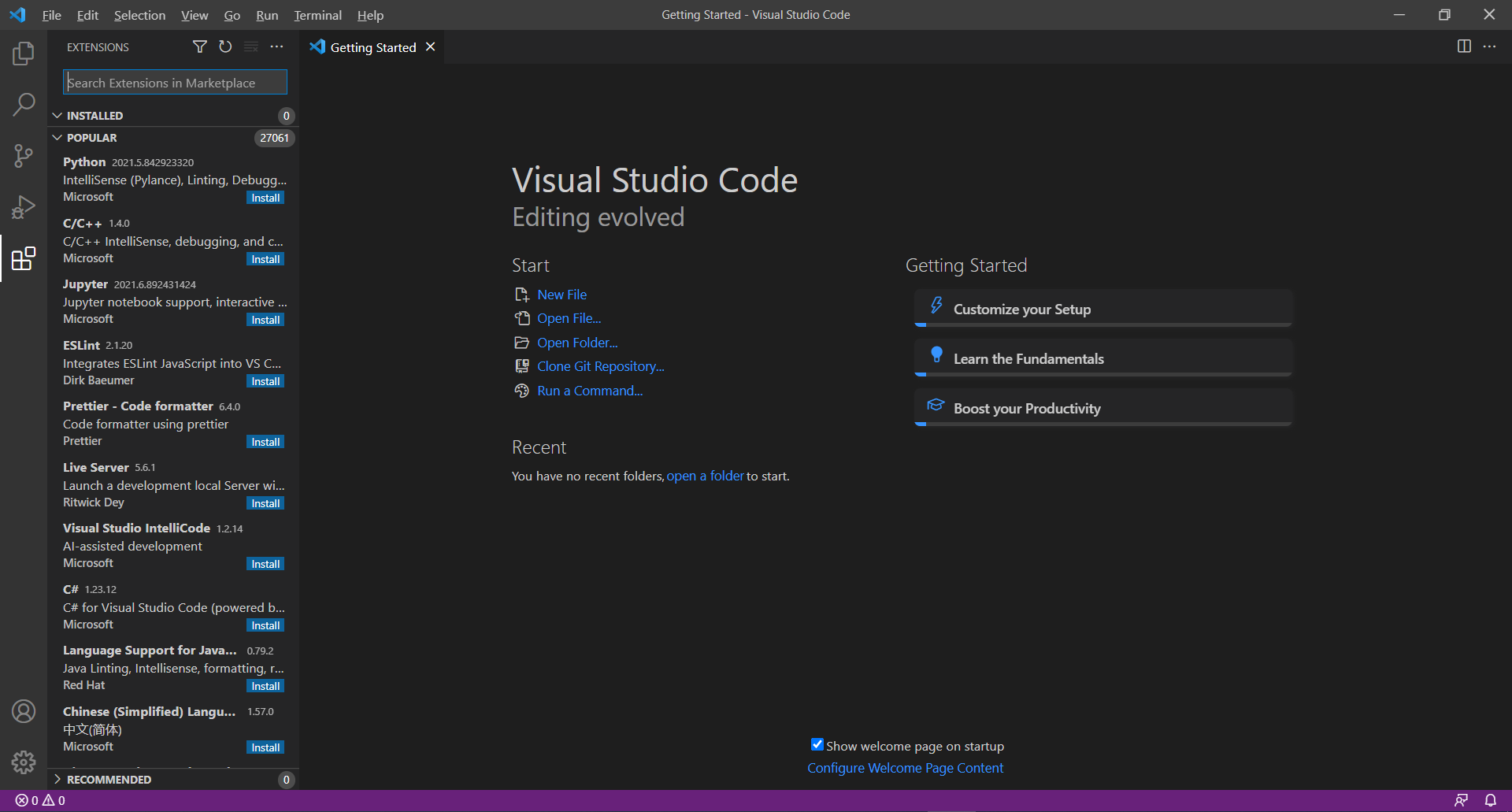Viewport: 1512px width, 812px height.
Task: Open Extensions views and more actions menu
Action: [x=276, y=47]
